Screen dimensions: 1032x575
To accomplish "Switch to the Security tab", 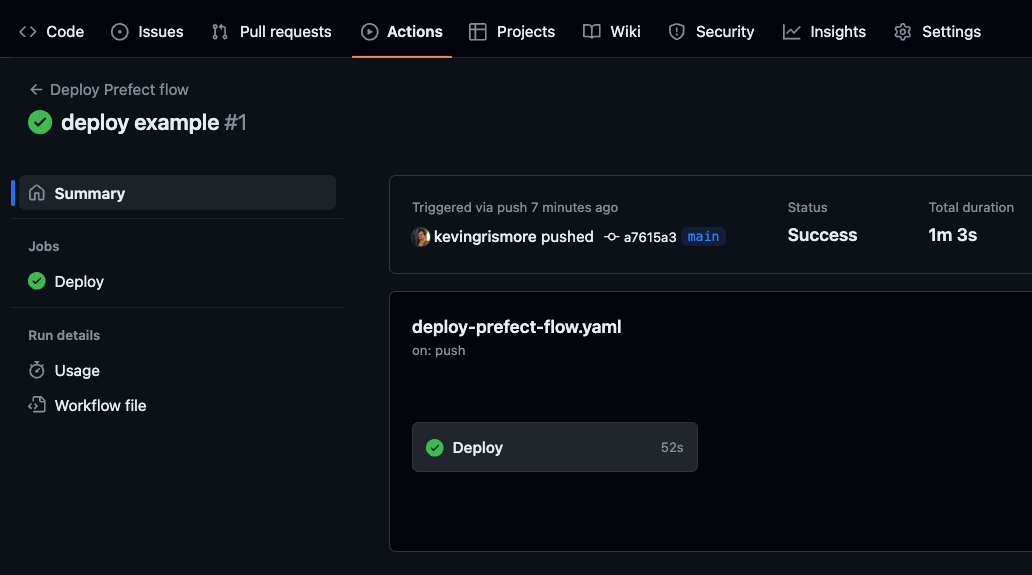I will click(711, 32).
